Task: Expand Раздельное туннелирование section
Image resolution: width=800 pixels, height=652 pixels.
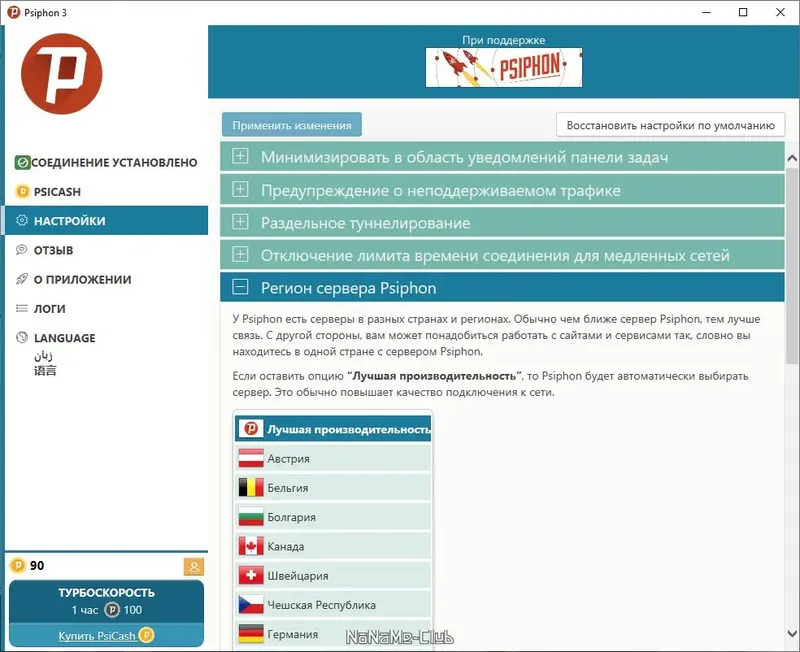Action: point(502,222)
